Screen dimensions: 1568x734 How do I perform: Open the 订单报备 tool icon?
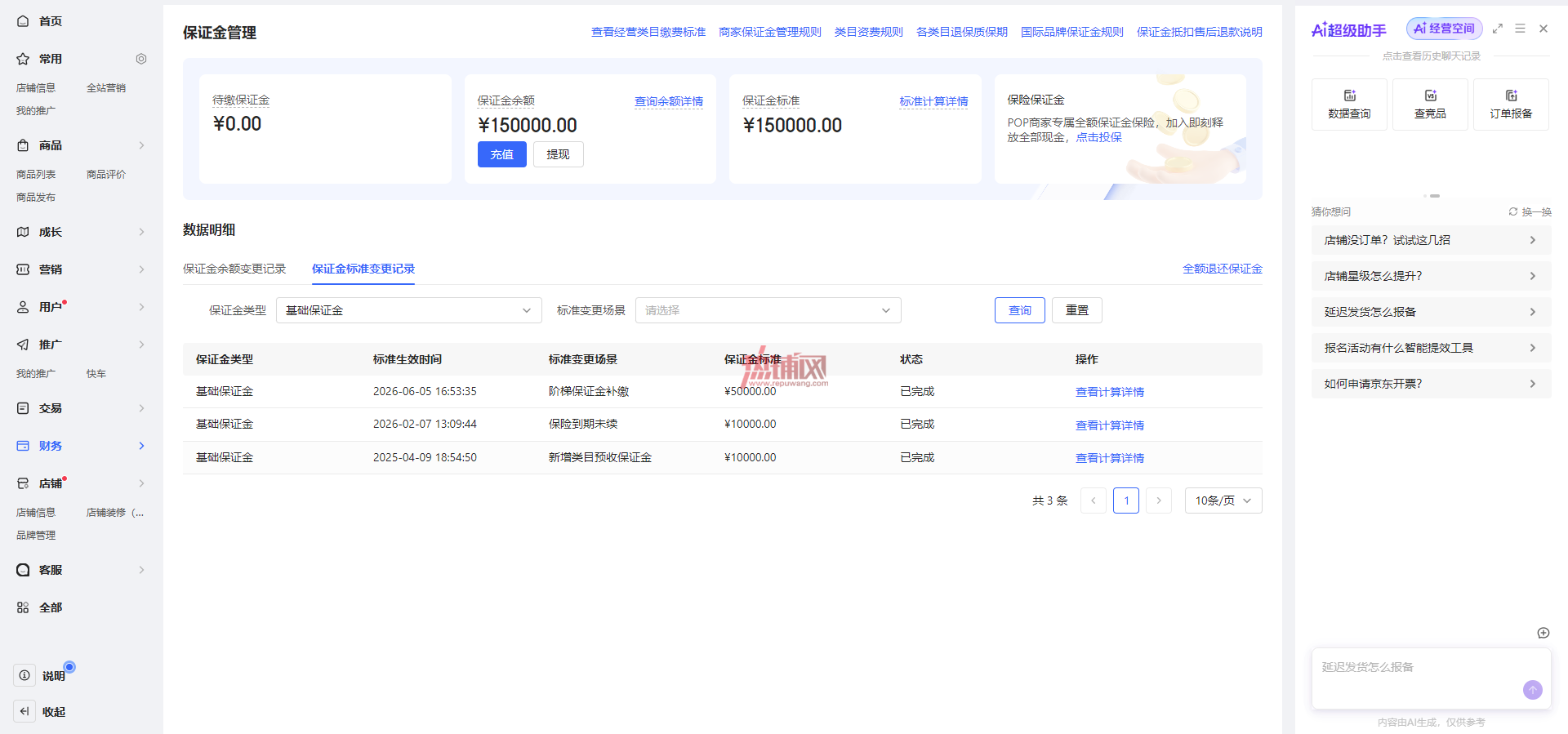tap(1511, 105)
